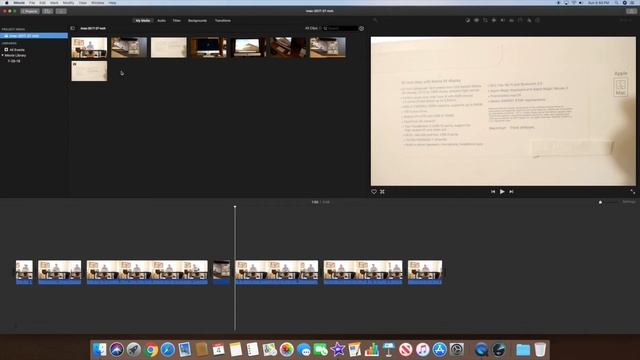Switch to the Transitions tab
This screenshot has height=360, width=640.
coord(222,20)
